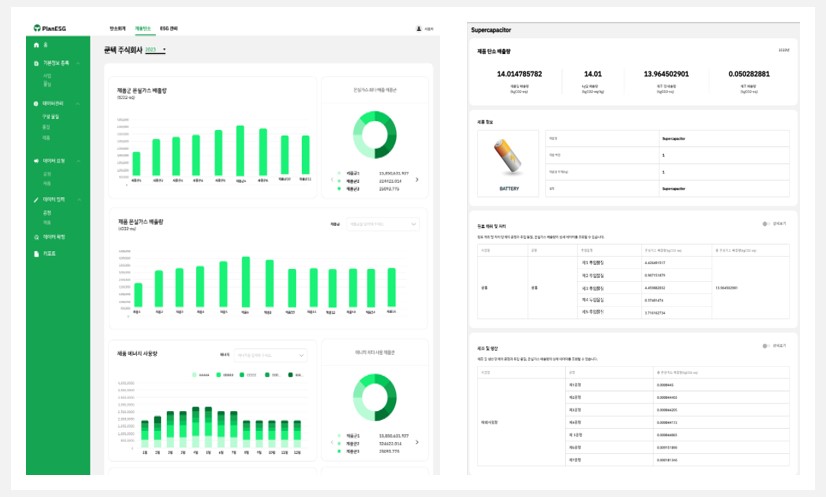Toggle the switch in the manufacturing section
The height and width of the screenshot is (497, 826).
pos(766,345)
